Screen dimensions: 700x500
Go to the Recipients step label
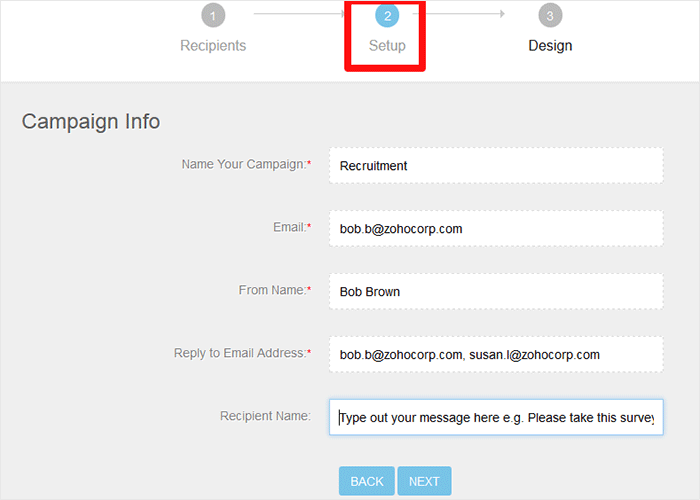point(213,45)
